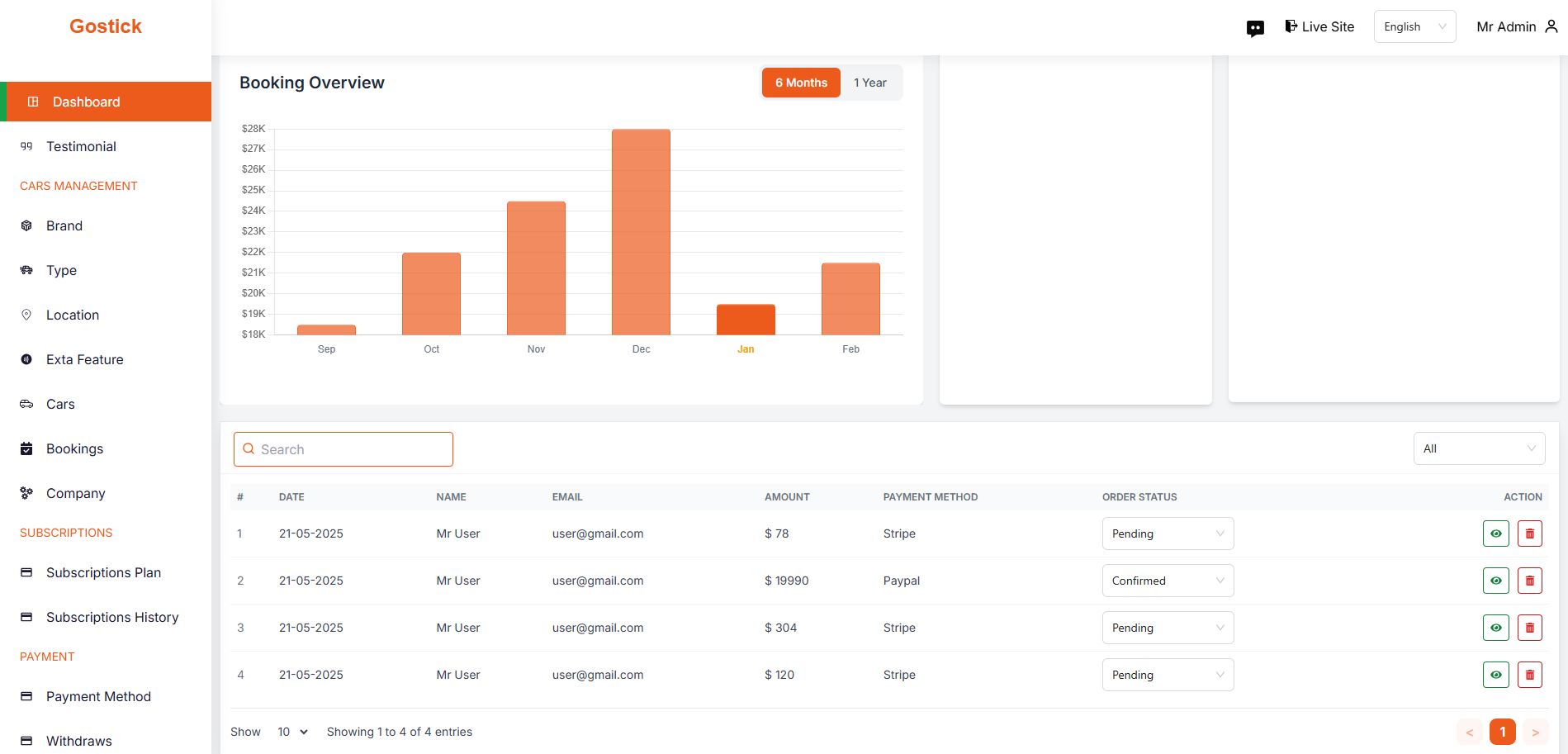The width and height of the screenshot is (1568, 754).
Task: Delete the $ 120 booking entry
Action: point(1529,675)
